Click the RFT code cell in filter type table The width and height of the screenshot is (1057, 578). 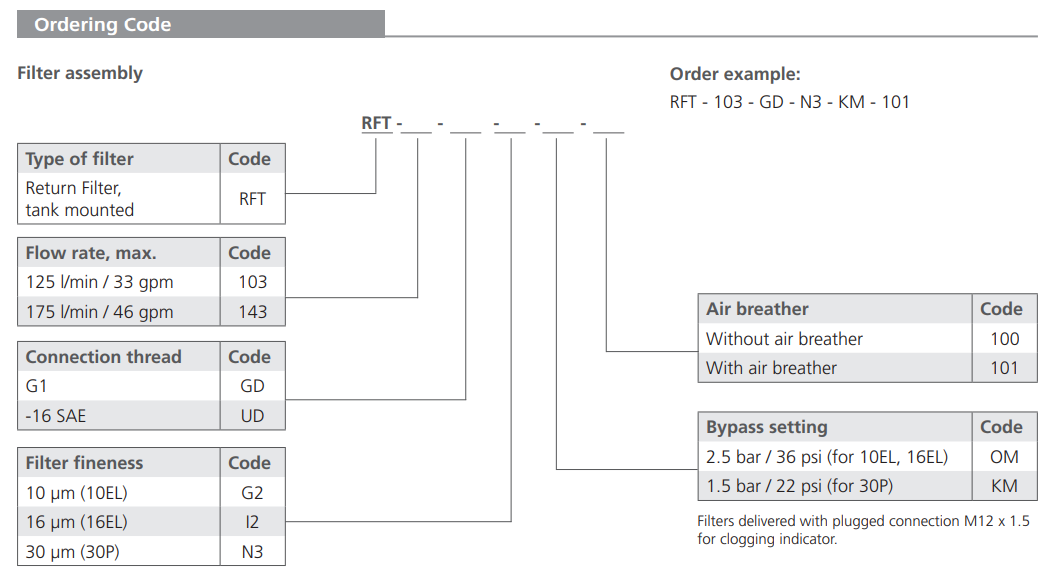[x=252, y=199]
